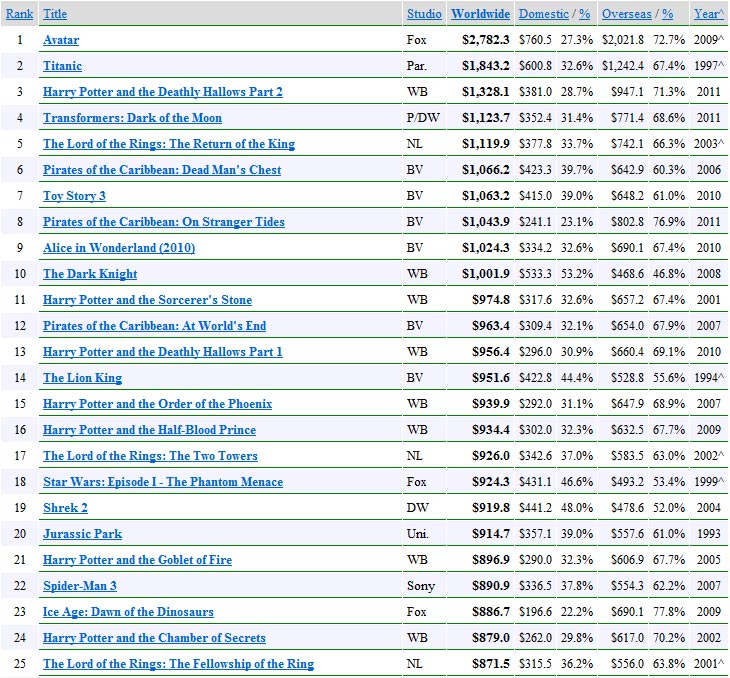Open Harry Potter and the Deathly Hallows Part 2
Image resolution: width=730 pixels, height=678 pixels.
pos(163,92)
